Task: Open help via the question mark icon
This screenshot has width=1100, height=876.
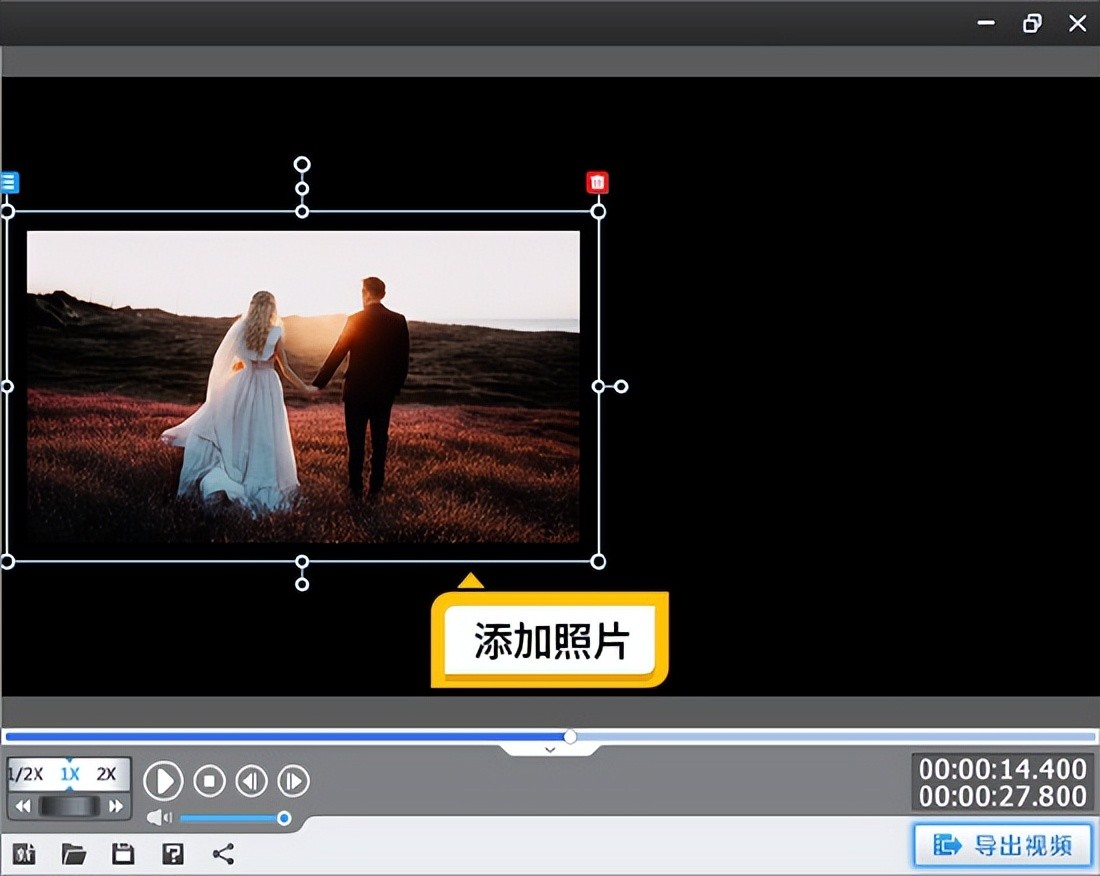Action: (173, 853)
